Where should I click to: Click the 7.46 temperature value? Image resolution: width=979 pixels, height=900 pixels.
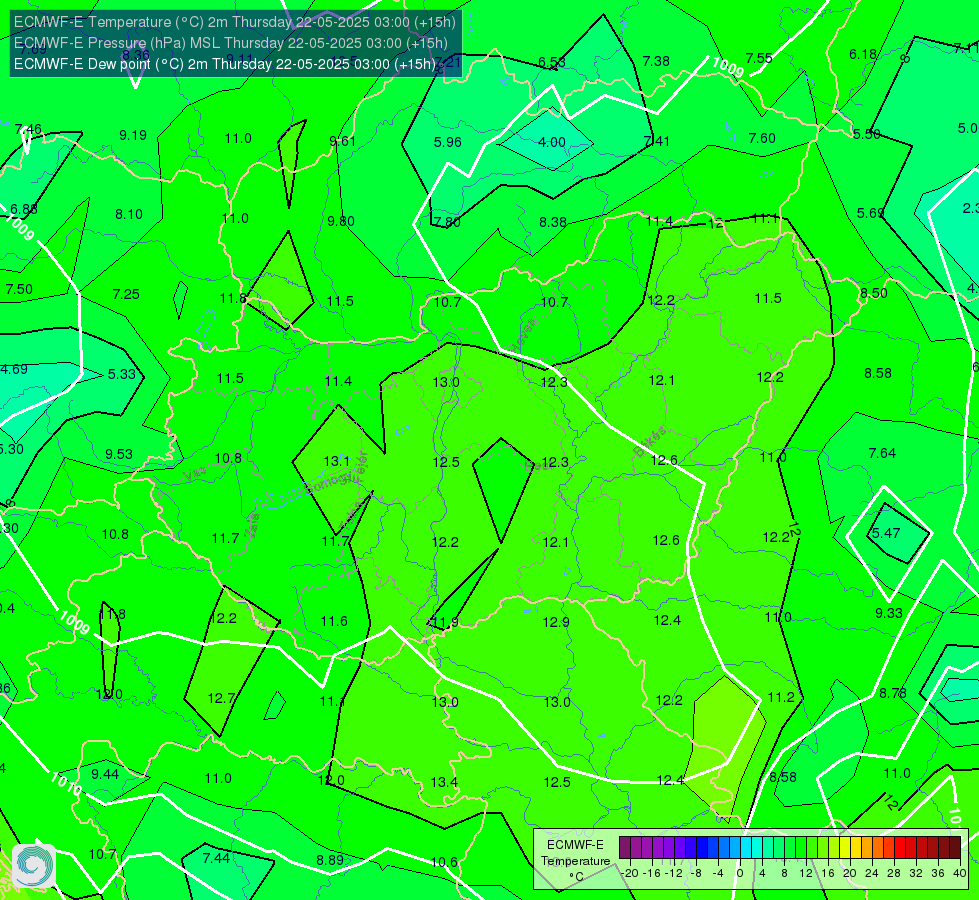[x=28, y=130]
